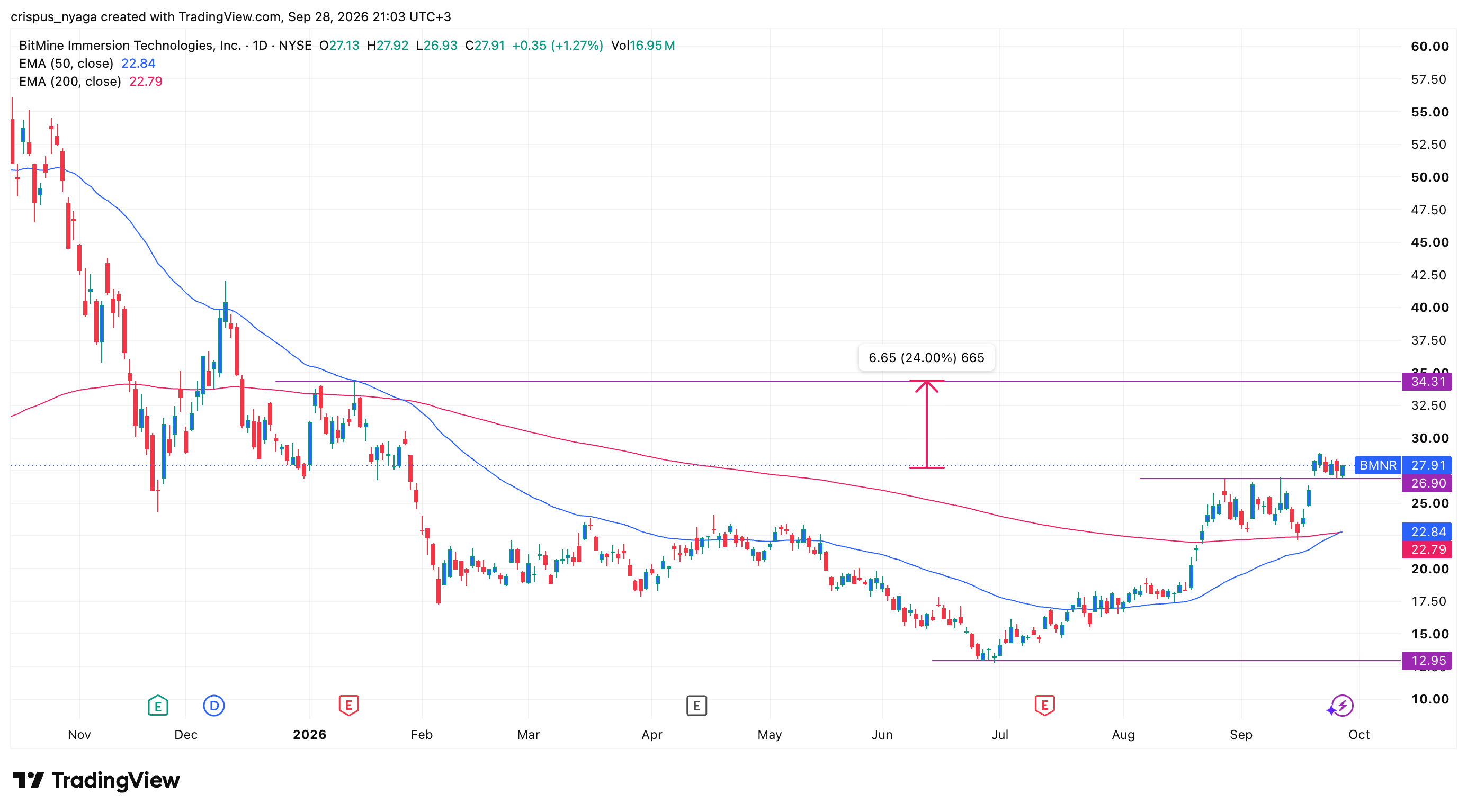The image size is (1467, 812).
Task: Select the EMA (200, close) indicator legend
Action: coord(91,82)
